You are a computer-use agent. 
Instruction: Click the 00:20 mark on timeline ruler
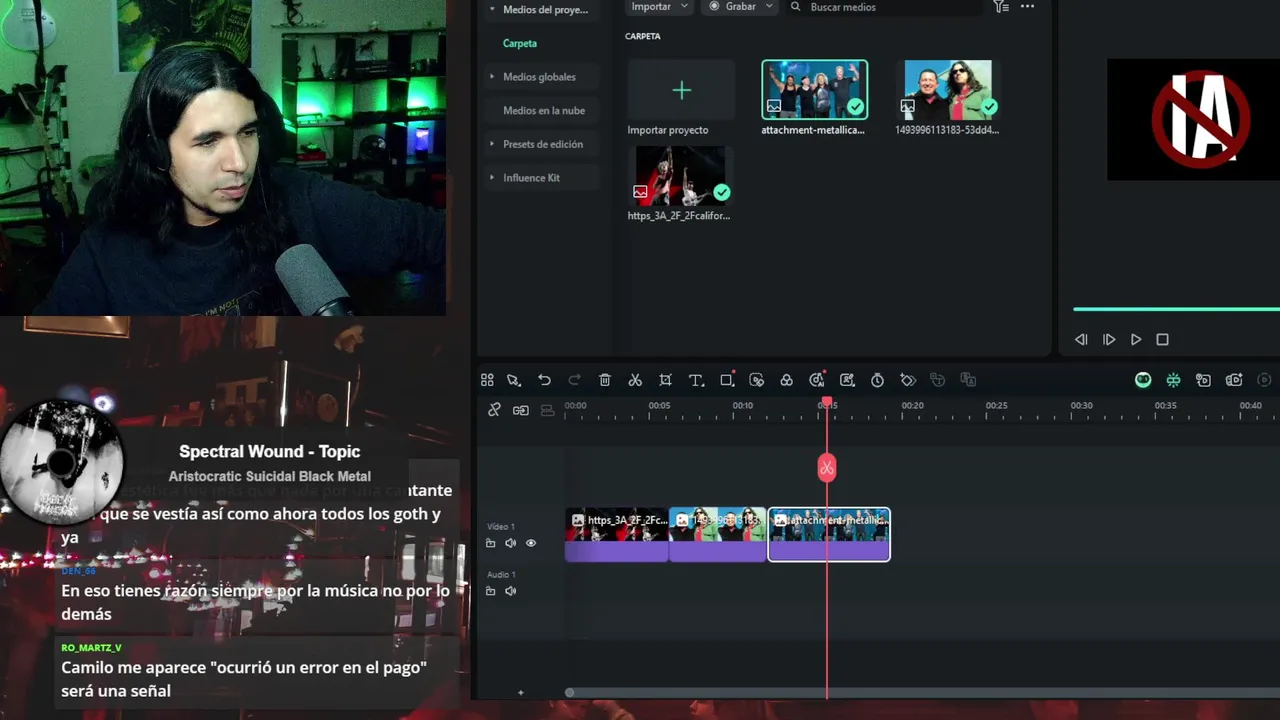click(912, 406)
